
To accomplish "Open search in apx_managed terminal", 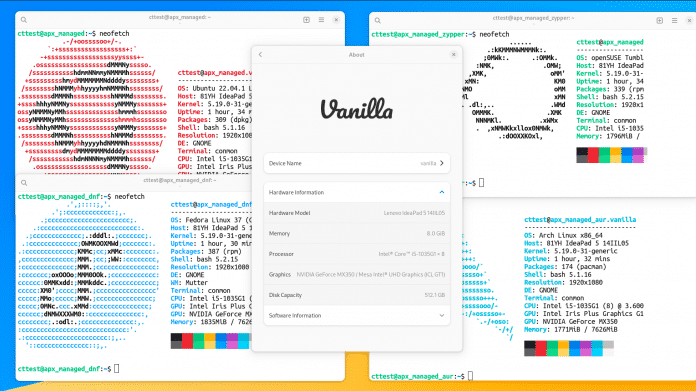I will 24,20.
